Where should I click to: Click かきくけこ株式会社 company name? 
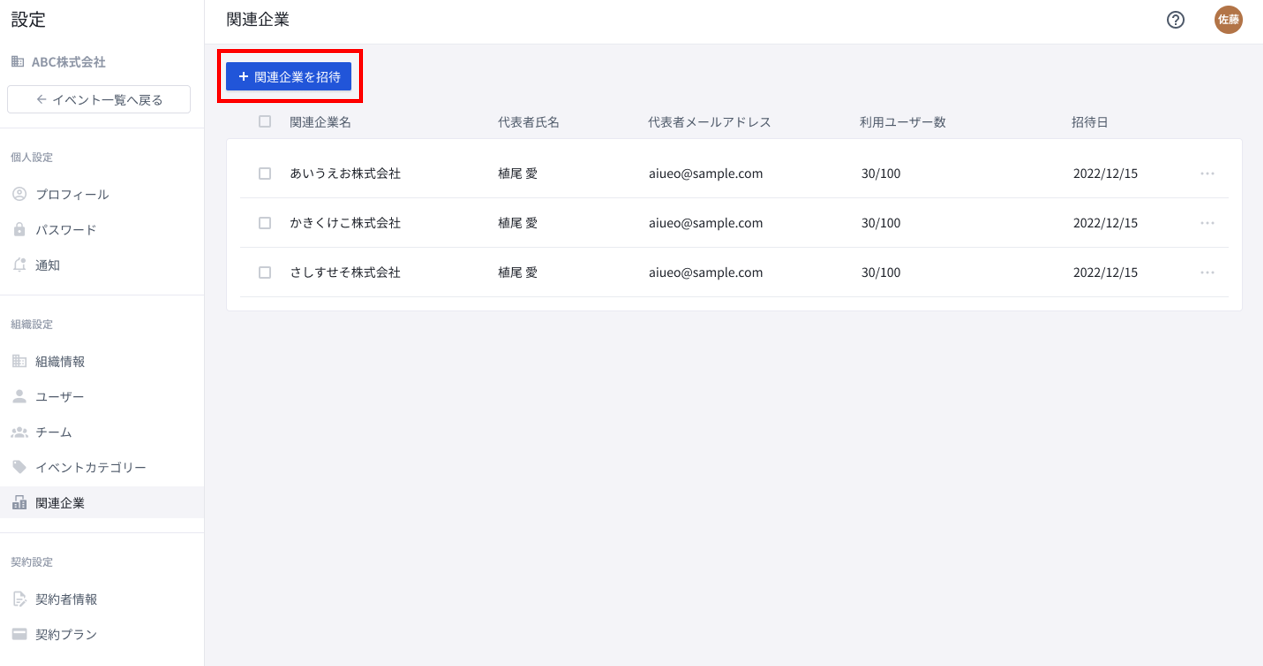click(345, 223)
